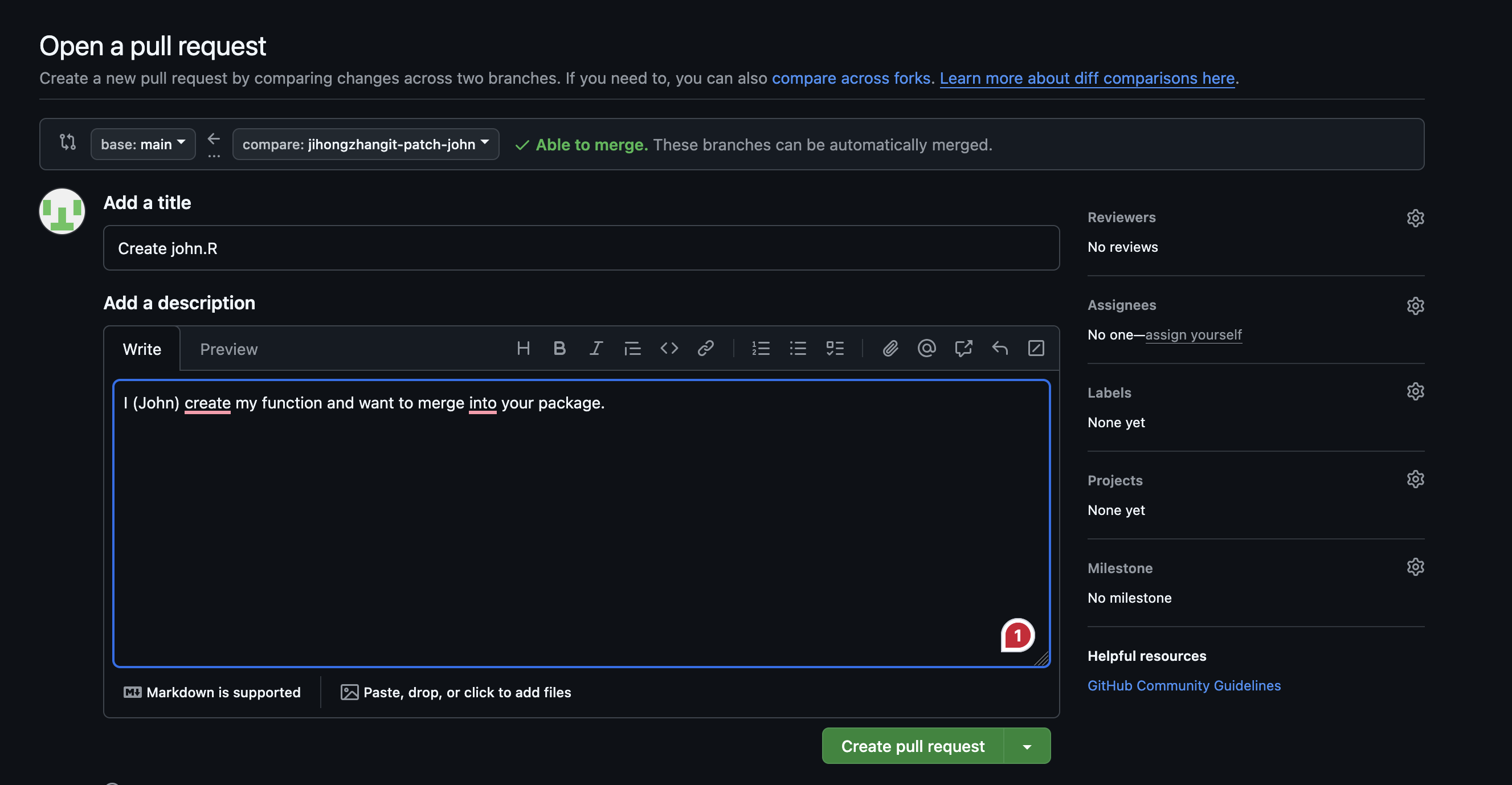
Task: Insert a task list in description
Action: [835, 349]
